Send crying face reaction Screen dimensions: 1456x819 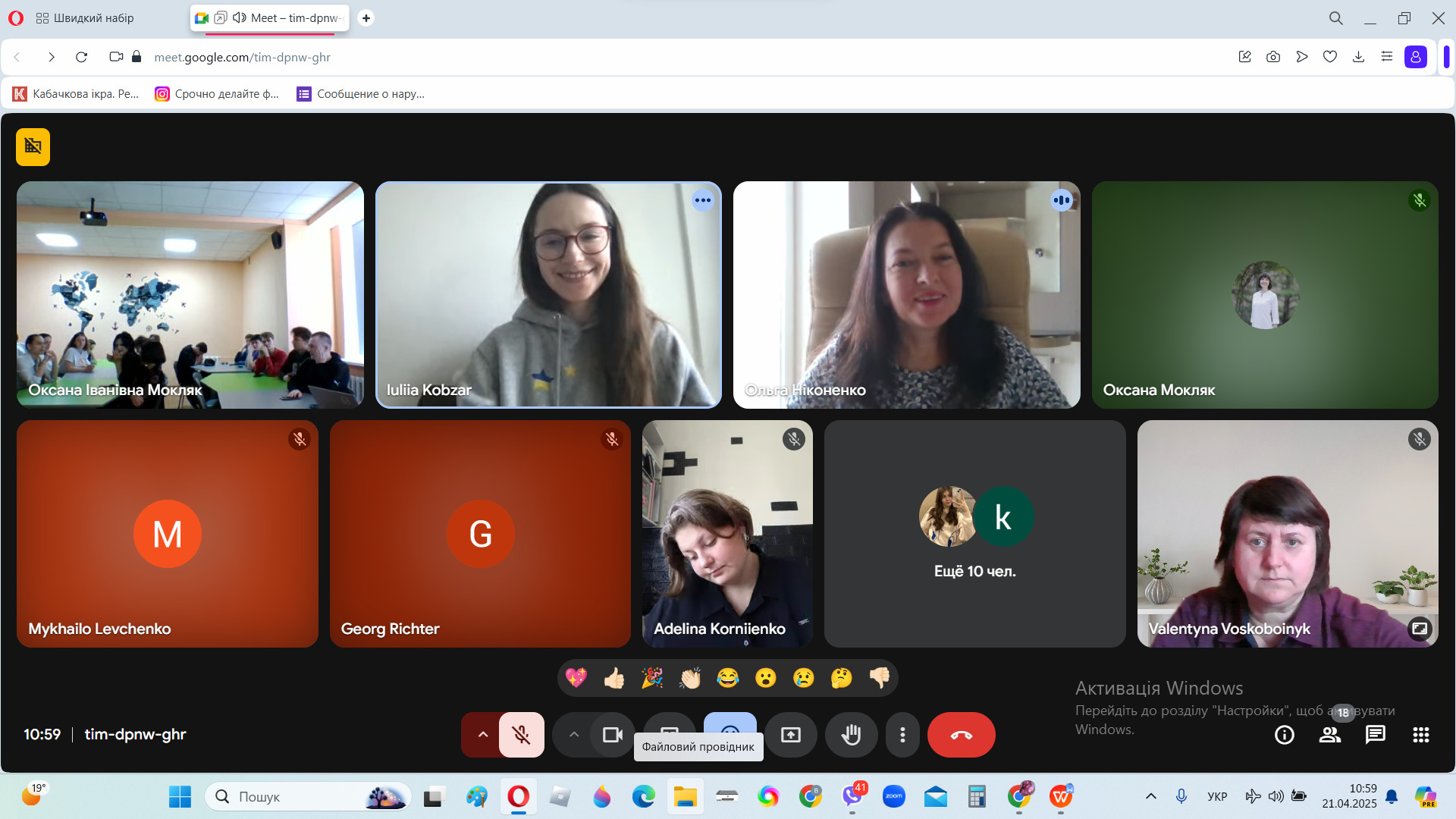[804, 677]
